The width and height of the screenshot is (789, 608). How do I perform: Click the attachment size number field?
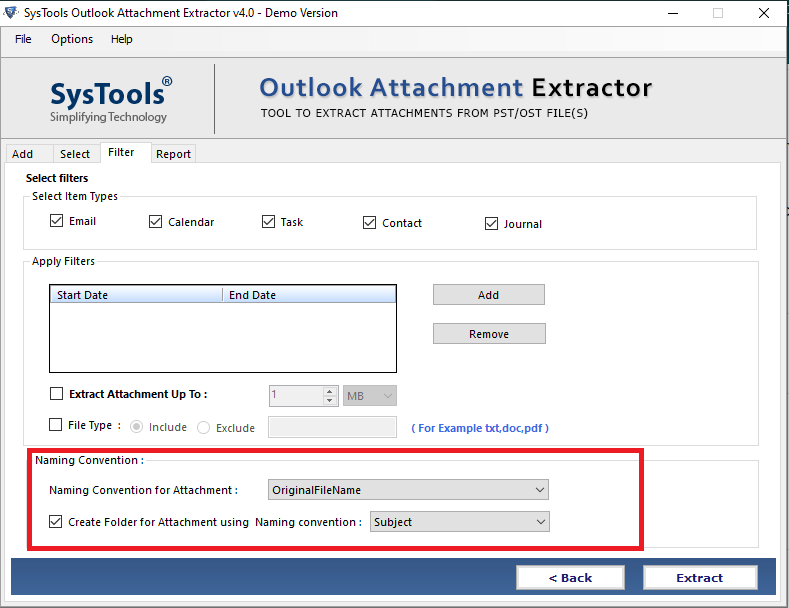tap(296, 396)
